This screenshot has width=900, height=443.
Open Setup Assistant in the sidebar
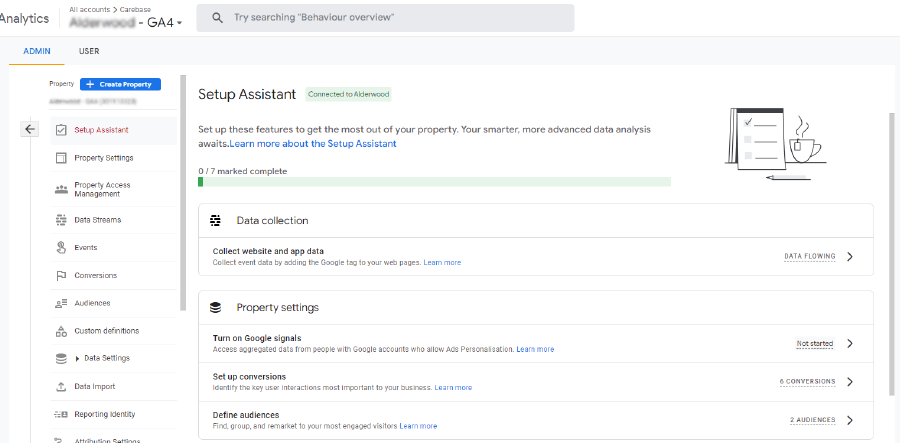[x=114, y=130]
